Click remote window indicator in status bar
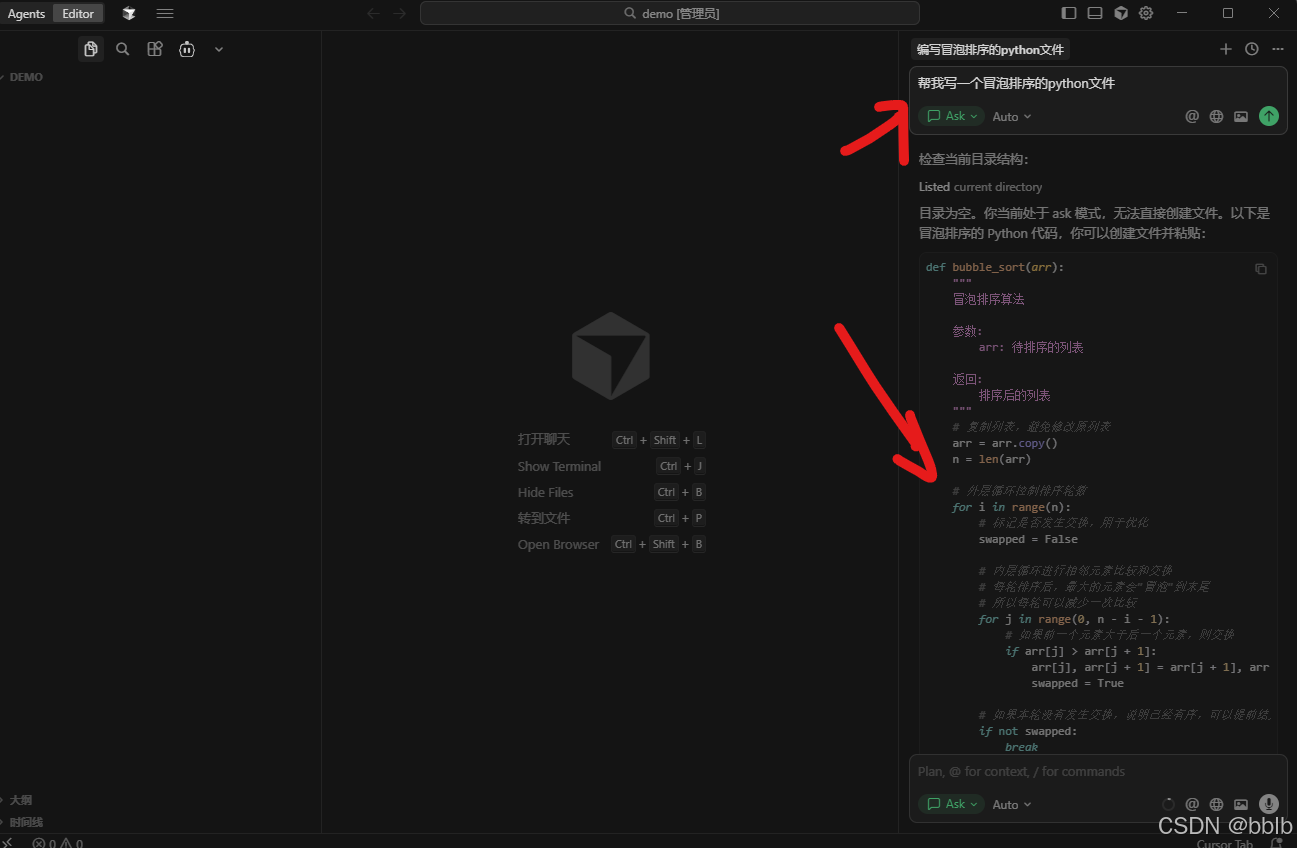The height and width of the screenshot is (848, 1297). [8, 843]
